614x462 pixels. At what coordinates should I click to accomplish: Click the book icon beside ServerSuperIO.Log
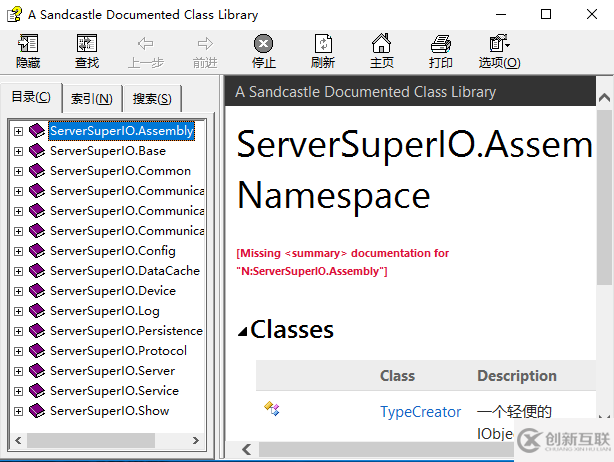point(37,310)
